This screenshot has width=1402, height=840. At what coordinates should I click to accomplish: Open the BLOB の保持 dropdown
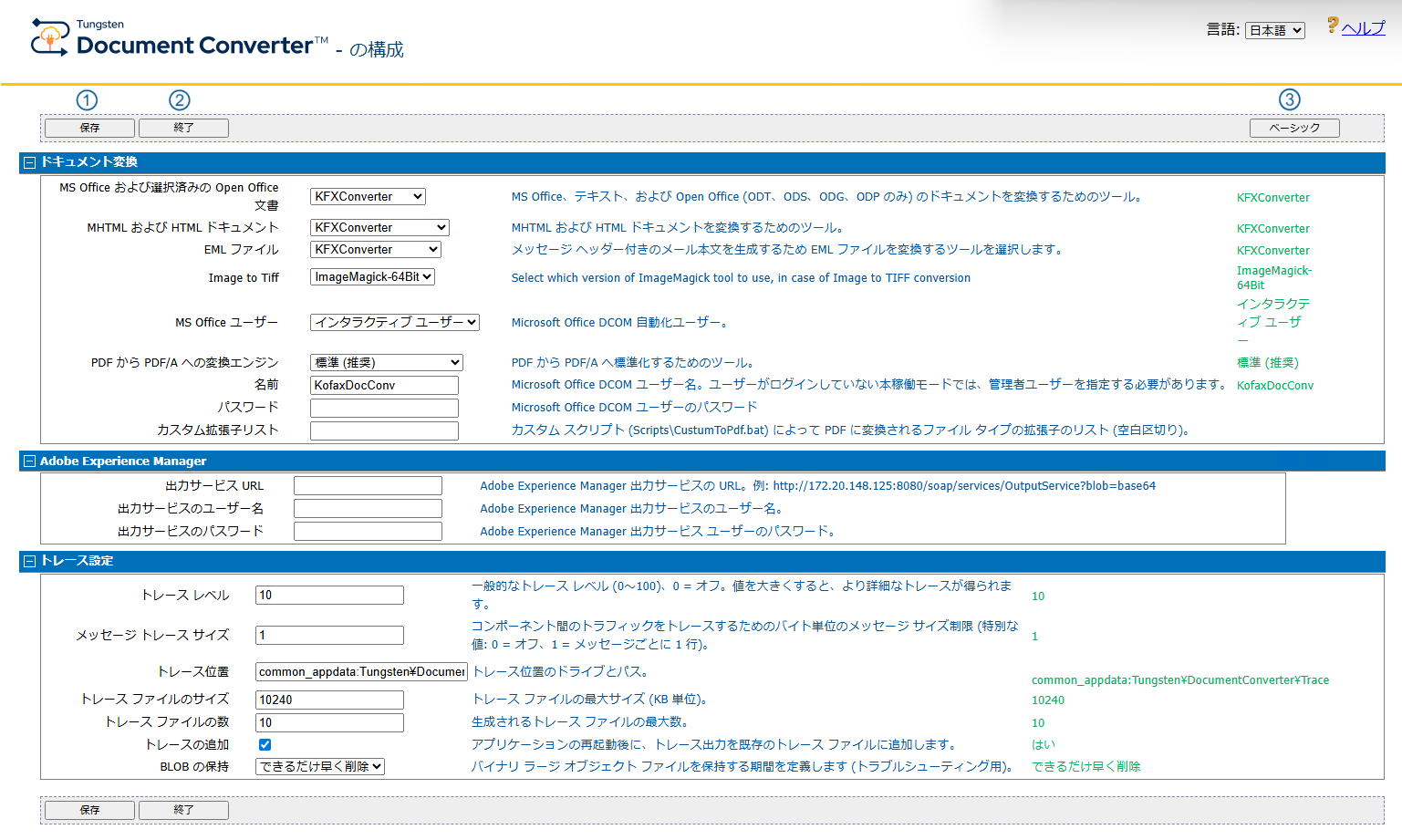click(x=320, y=766)
